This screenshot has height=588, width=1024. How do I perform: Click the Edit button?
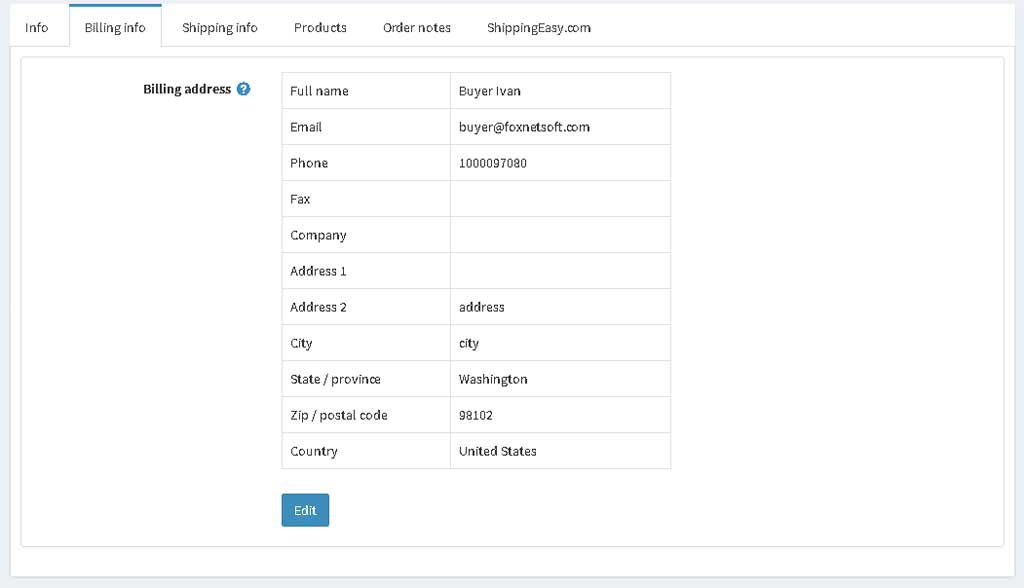(305, 510)
